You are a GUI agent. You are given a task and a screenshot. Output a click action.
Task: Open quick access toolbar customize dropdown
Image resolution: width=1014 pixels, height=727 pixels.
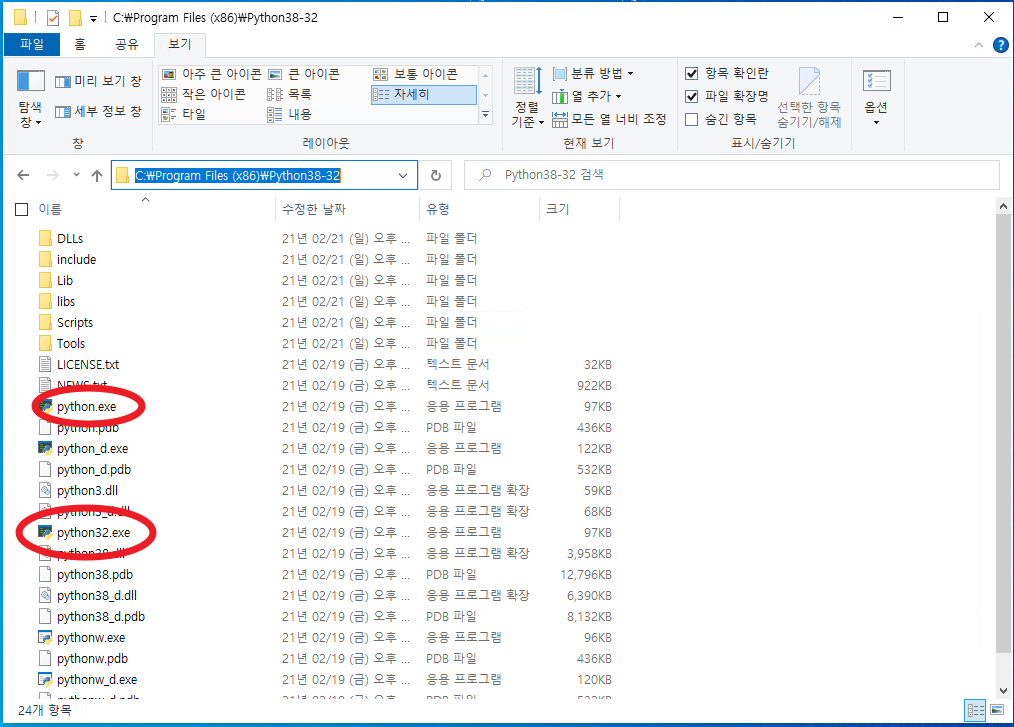93,19
